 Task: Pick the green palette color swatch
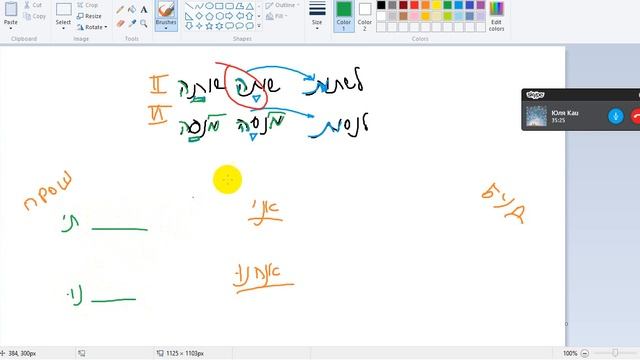(x=447, y=5)
